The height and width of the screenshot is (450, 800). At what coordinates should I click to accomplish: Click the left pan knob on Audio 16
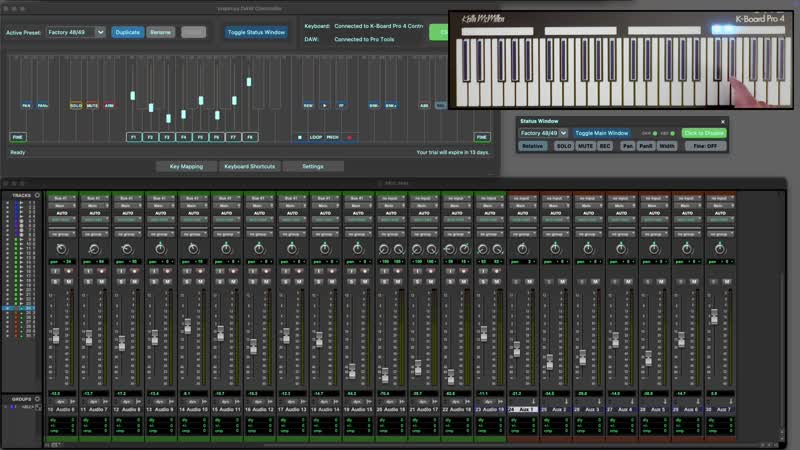tap(384, 249)
